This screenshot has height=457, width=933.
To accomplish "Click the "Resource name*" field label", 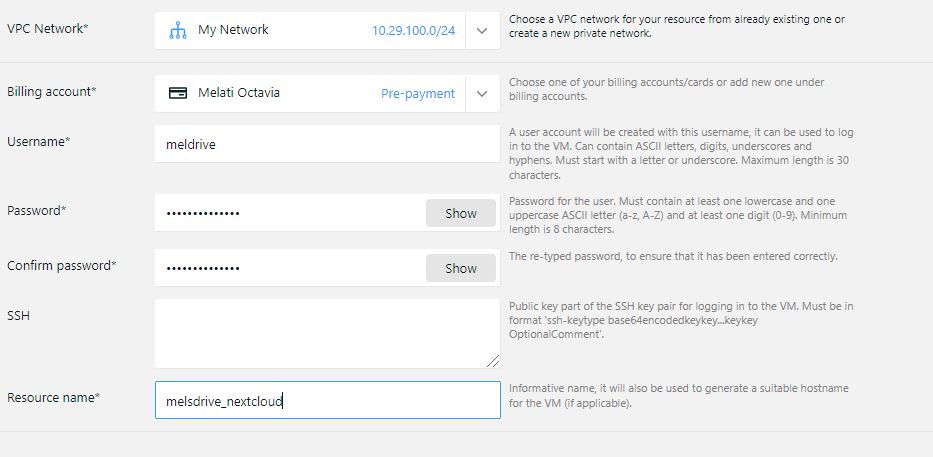I will (x=54, y=397).
